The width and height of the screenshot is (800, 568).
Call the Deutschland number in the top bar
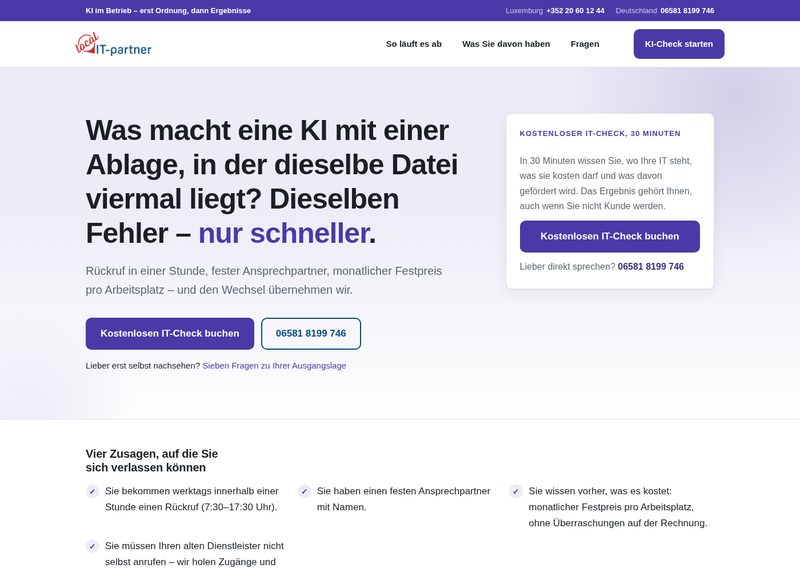click(687, 11)
